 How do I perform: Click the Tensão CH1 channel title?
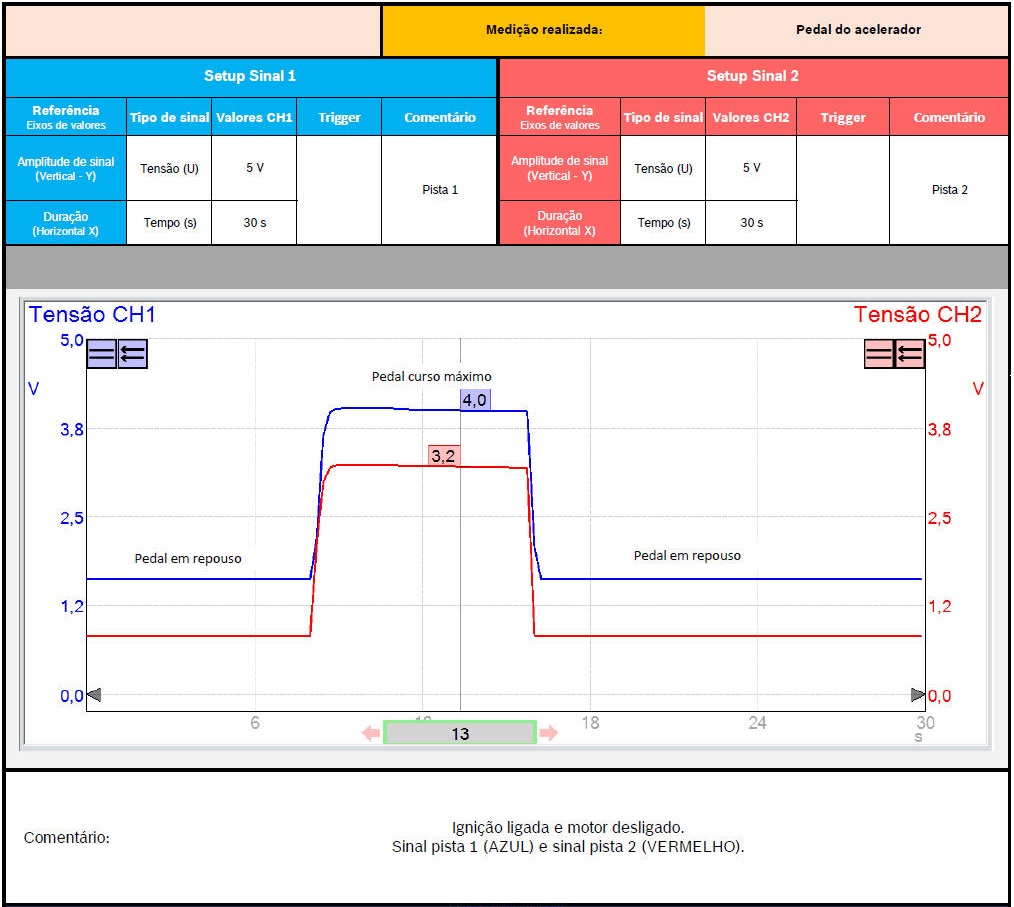click(x=92, y=314)
